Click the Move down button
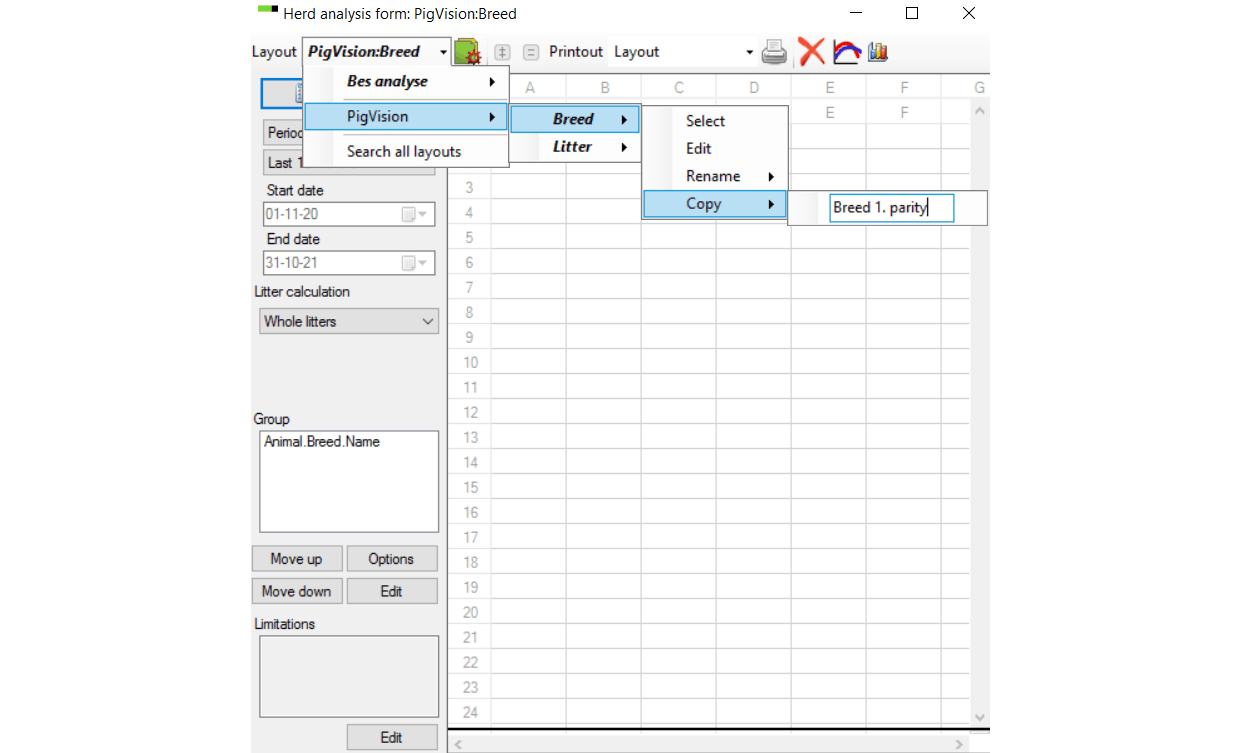This screenshot has height=753, width=1241. (x=297, y=591)
